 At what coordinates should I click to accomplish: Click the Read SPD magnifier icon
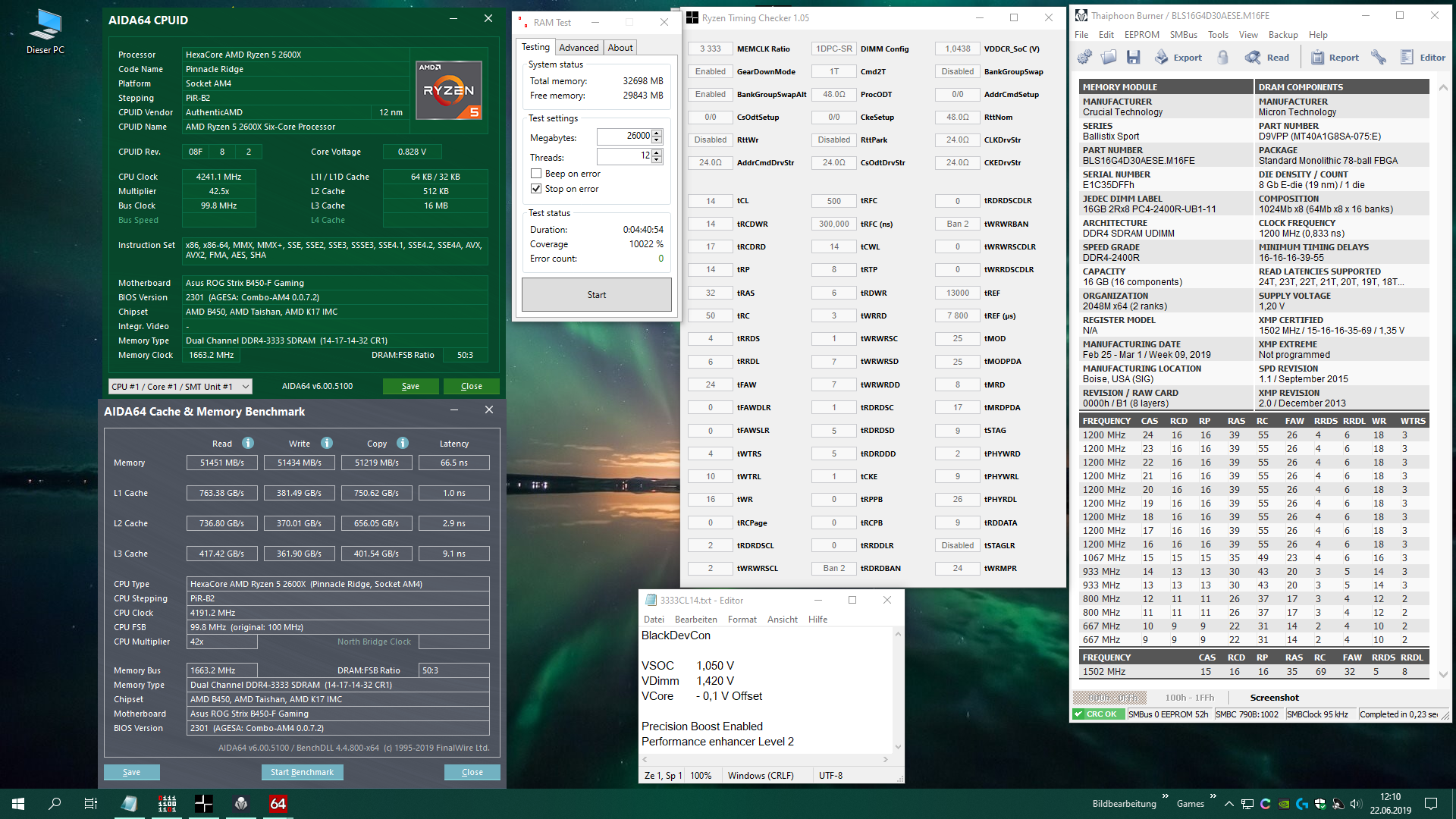coord(1253,57)
